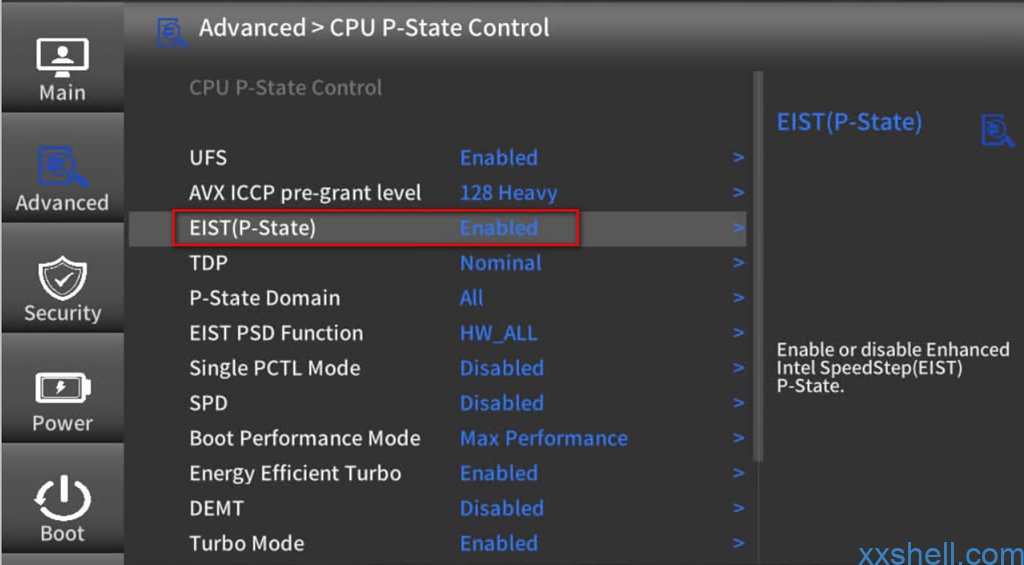Click the breadcrumb document-search icon beside Advanced
Screen dimensions: 1024x565
pyautogui.click(x=172, y=33)
